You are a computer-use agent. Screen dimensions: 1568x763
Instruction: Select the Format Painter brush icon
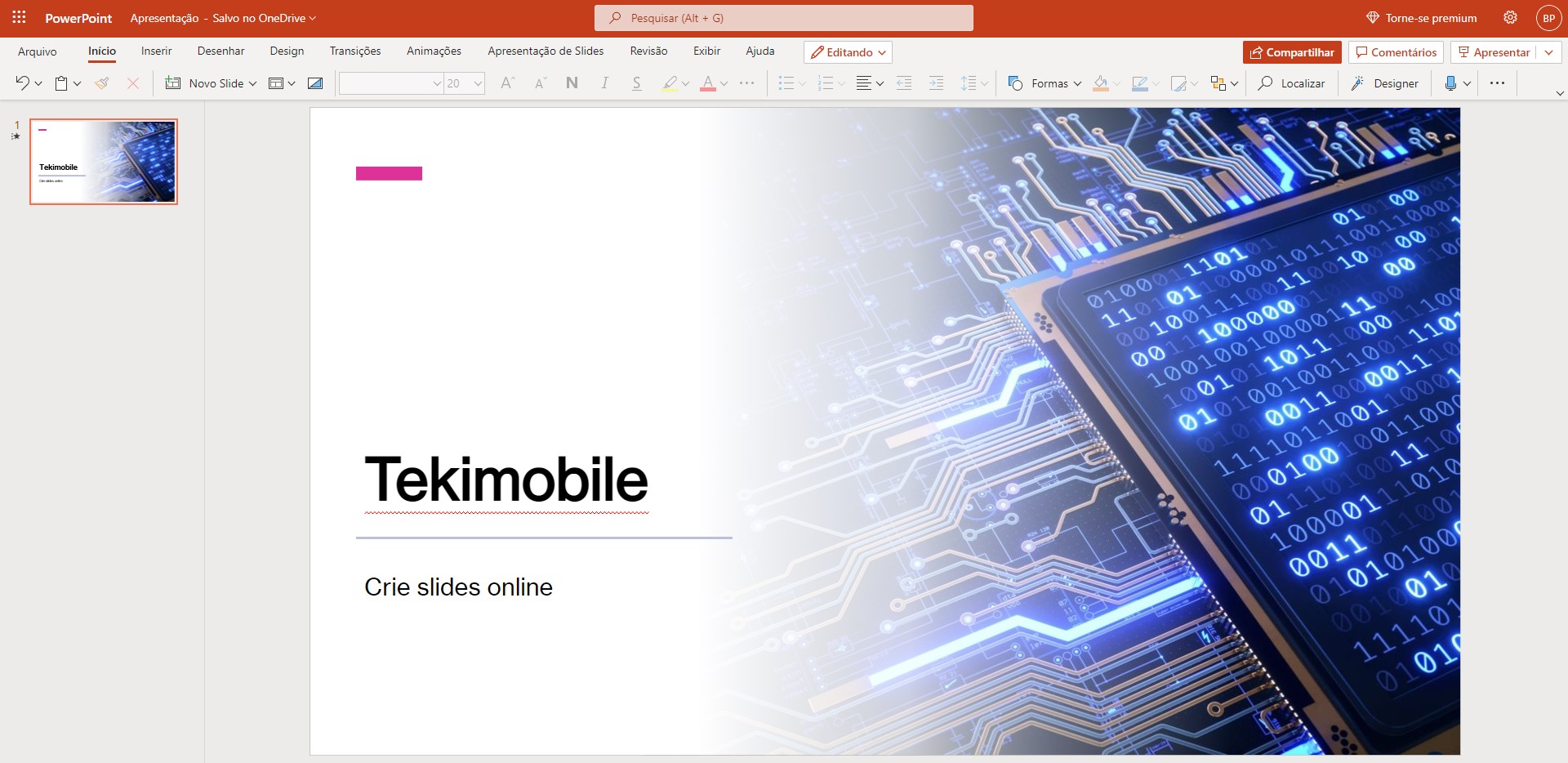(102, 83)
